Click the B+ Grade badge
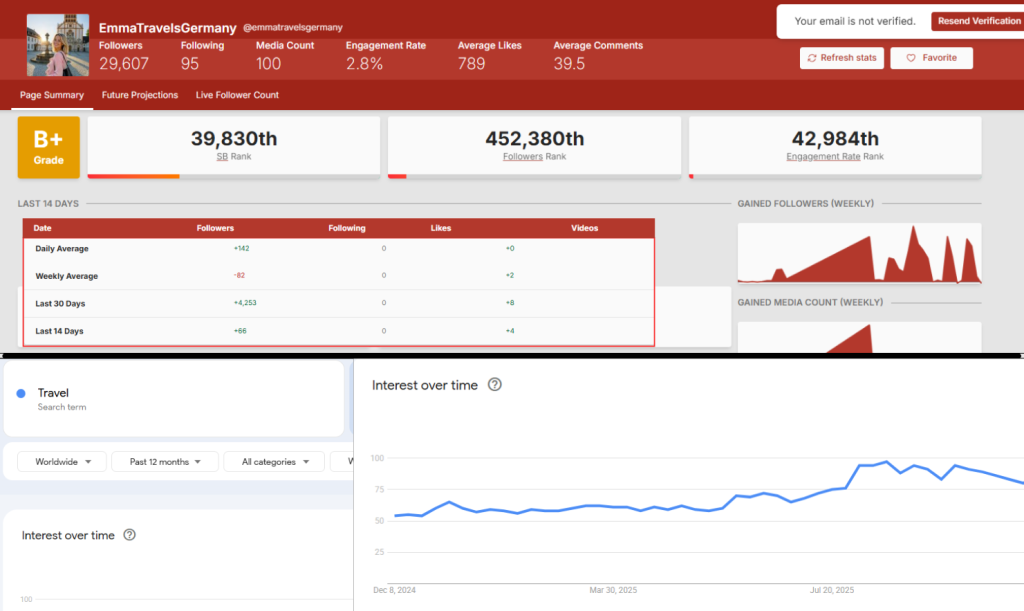The image size is (1024, 611). pyautogui.click(x=48, y=148)
